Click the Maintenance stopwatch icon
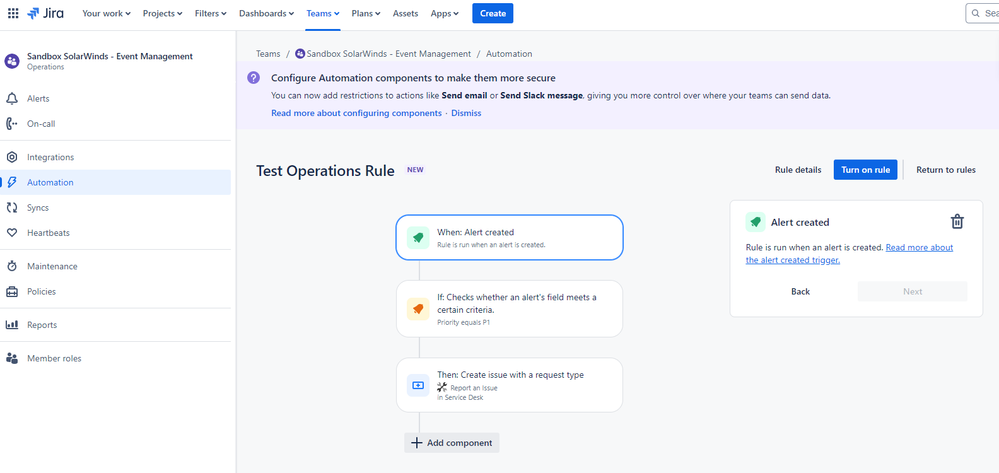Viewport: 999px width, 473px height. point(11,266)
